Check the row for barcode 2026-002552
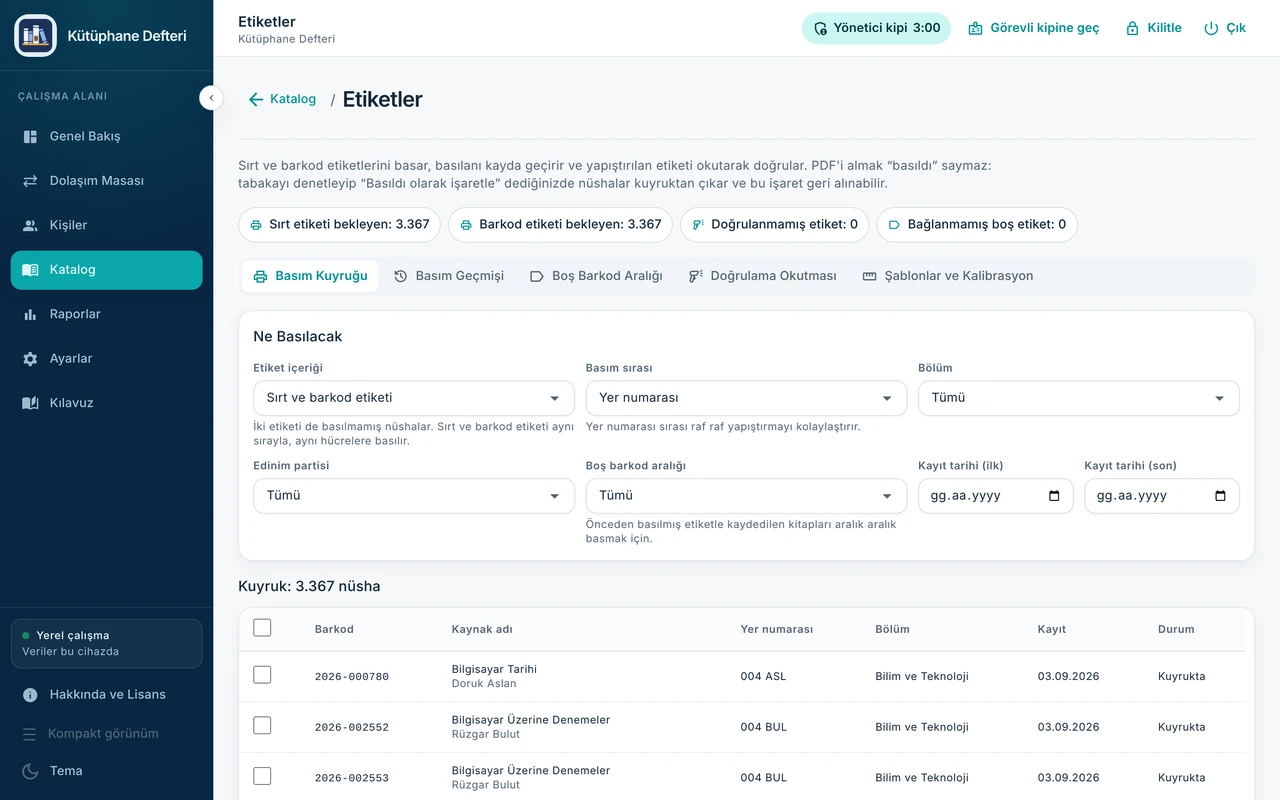The width and height of the screenshot is (1280, 800). click(x=262, y=725)
